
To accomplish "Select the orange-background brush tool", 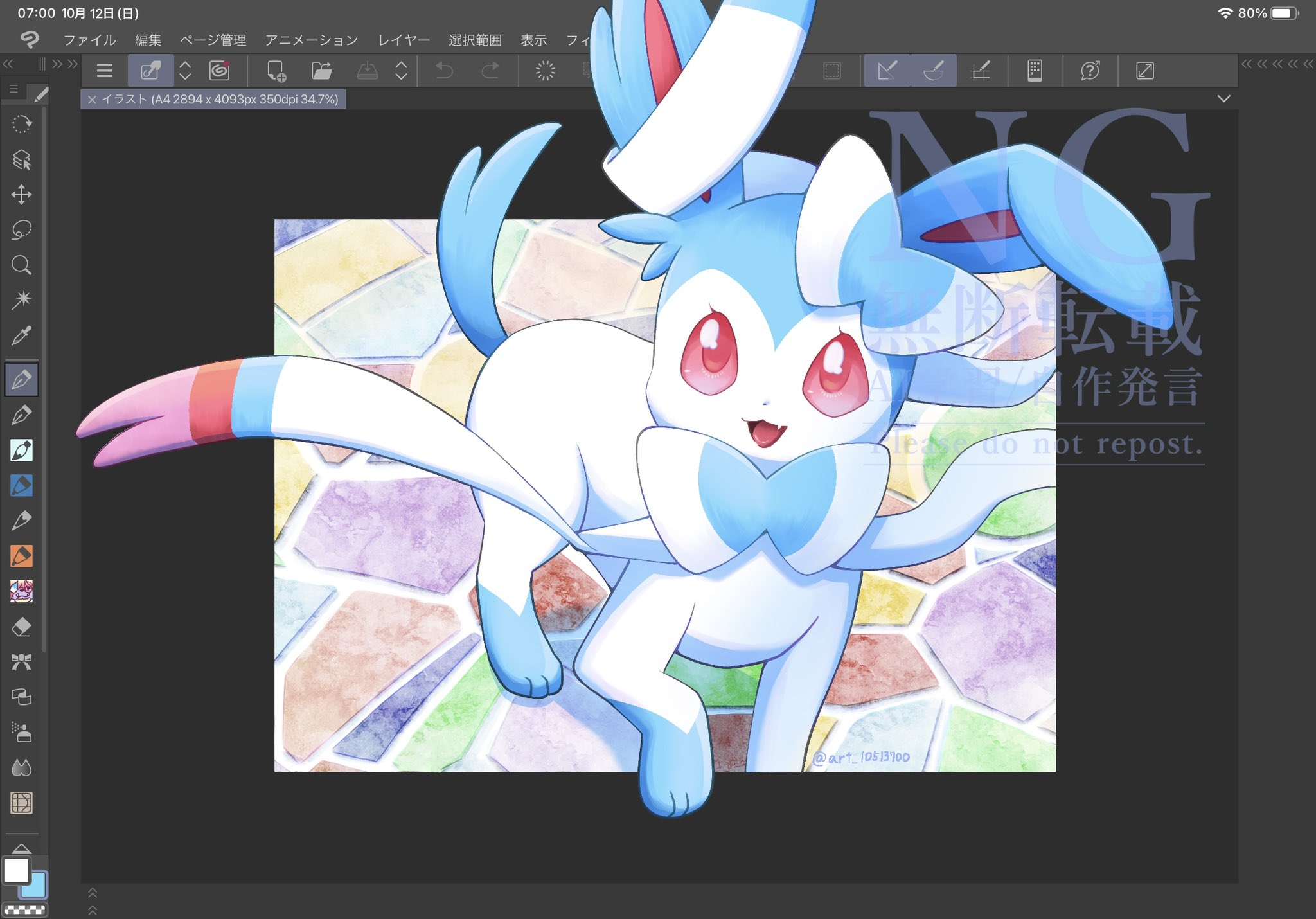I will coord(21,556).
